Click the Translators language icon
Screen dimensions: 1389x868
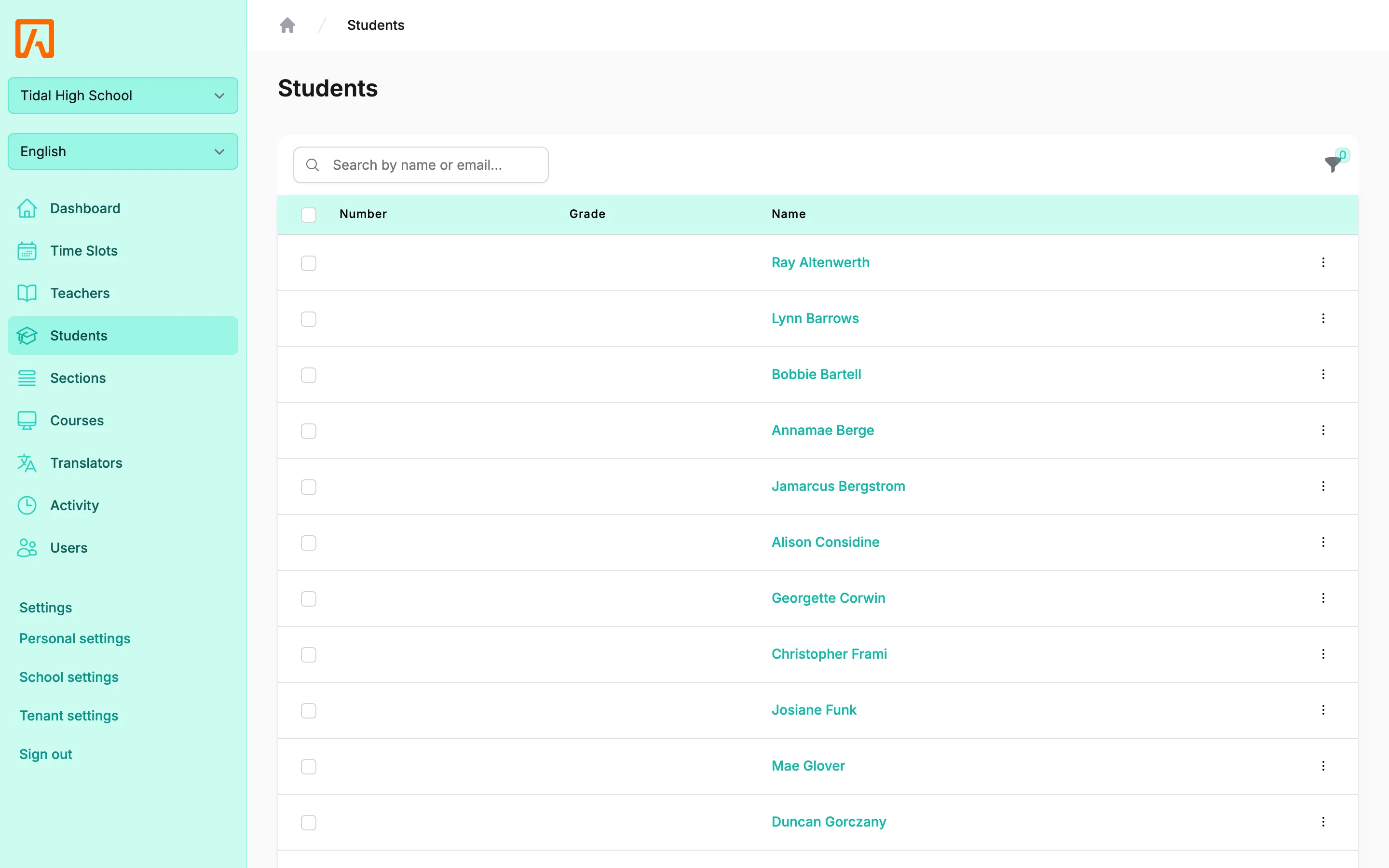click(27, 463)
